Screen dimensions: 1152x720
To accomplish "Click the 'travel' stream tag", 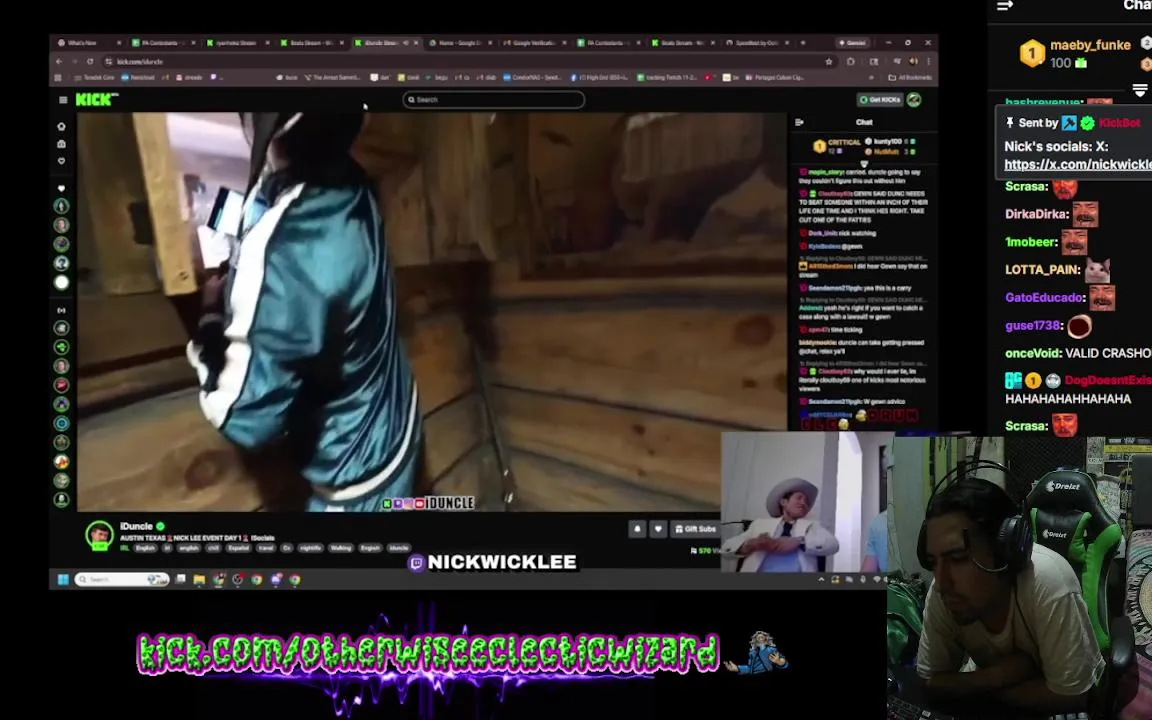I will point(265,548).
